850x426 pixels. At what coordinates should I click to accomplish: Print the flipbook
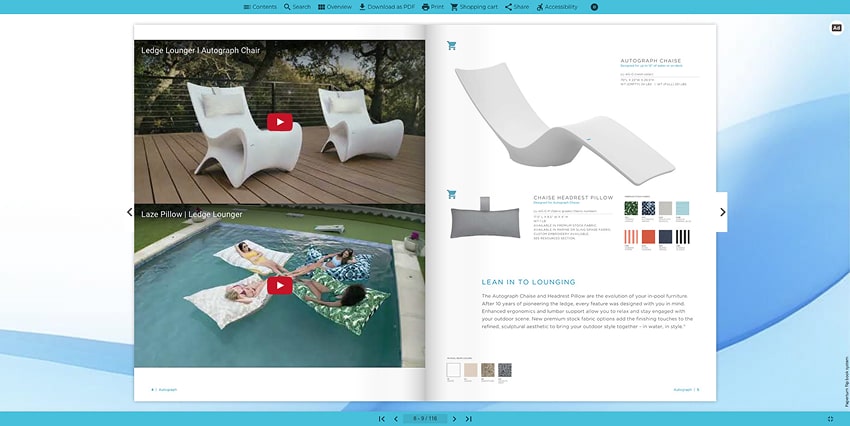(433, 7)
